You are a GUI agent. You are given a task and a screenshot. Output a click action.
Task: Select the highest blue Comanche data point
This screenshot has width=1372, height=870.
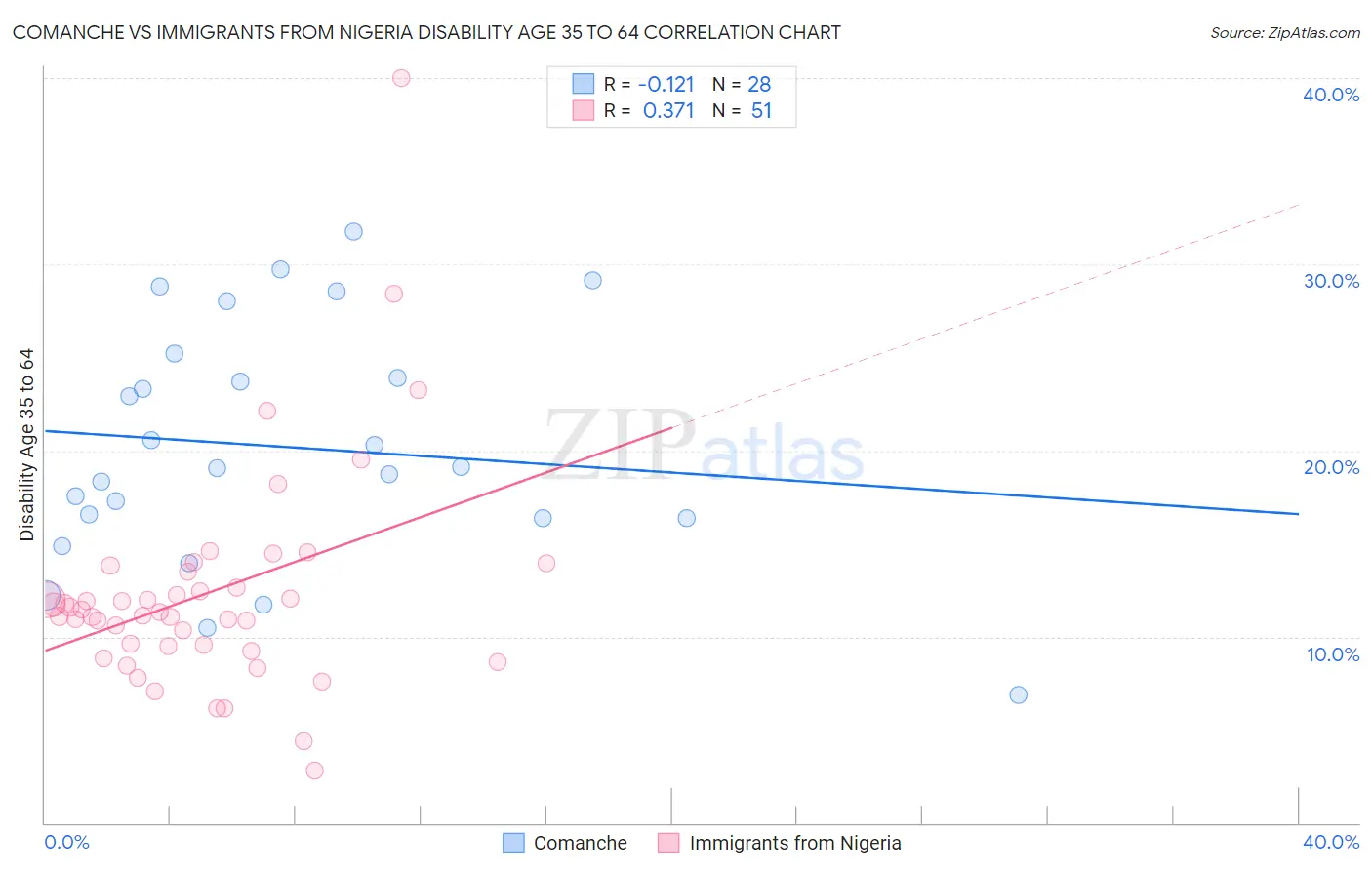tap(353, 232)
